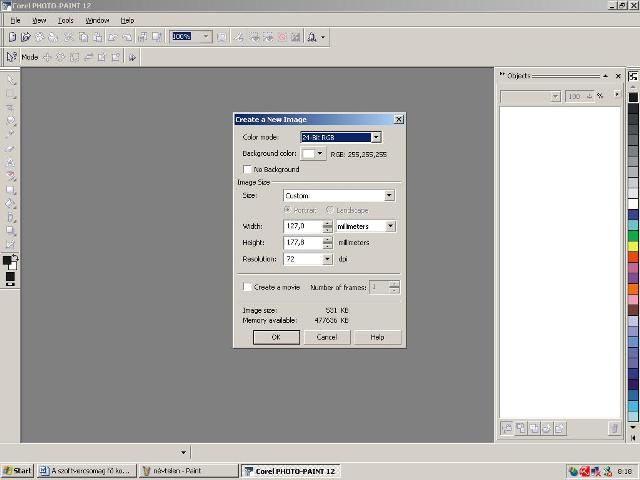Select the Fill bucket tool in toolbox

(x=11, y=203)
